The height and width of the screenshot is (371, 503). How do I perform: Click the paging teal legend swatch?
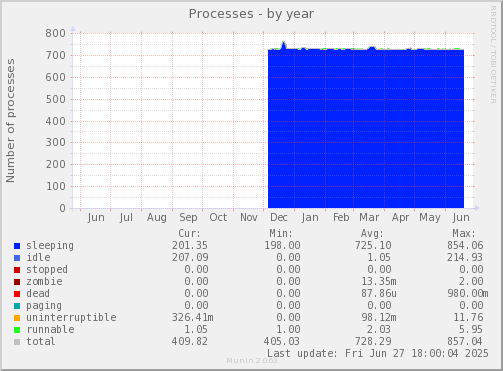coord(17,306)
